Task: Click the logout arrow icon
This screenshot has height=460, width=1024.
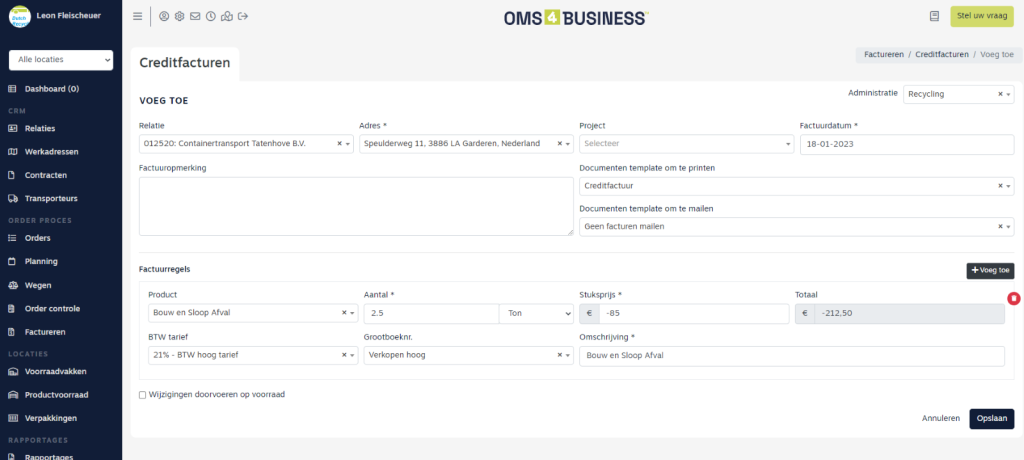Action: pos(243,16)
